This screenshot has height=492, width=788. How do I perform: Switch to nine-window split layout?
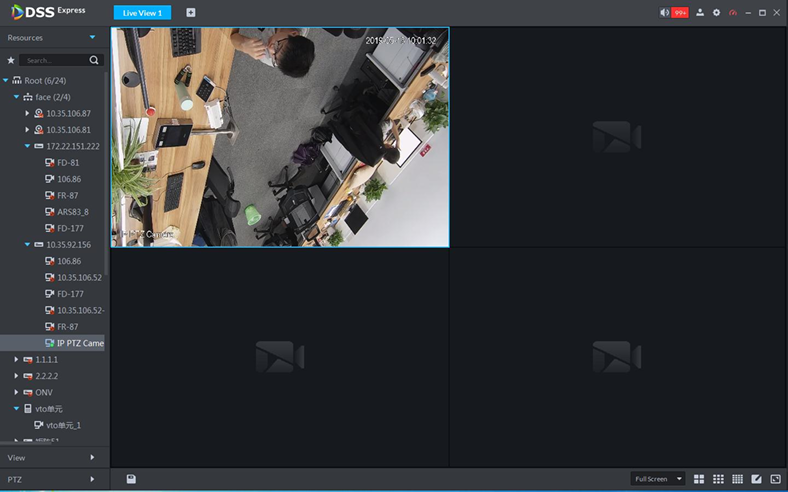point(719,479)
